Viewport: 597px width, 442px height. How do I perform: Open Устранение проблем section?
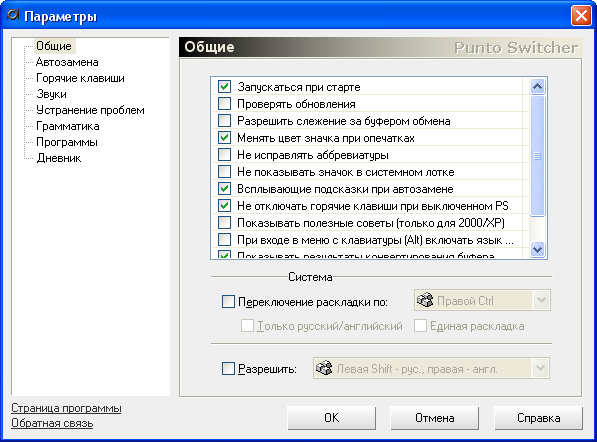[90, 110]
